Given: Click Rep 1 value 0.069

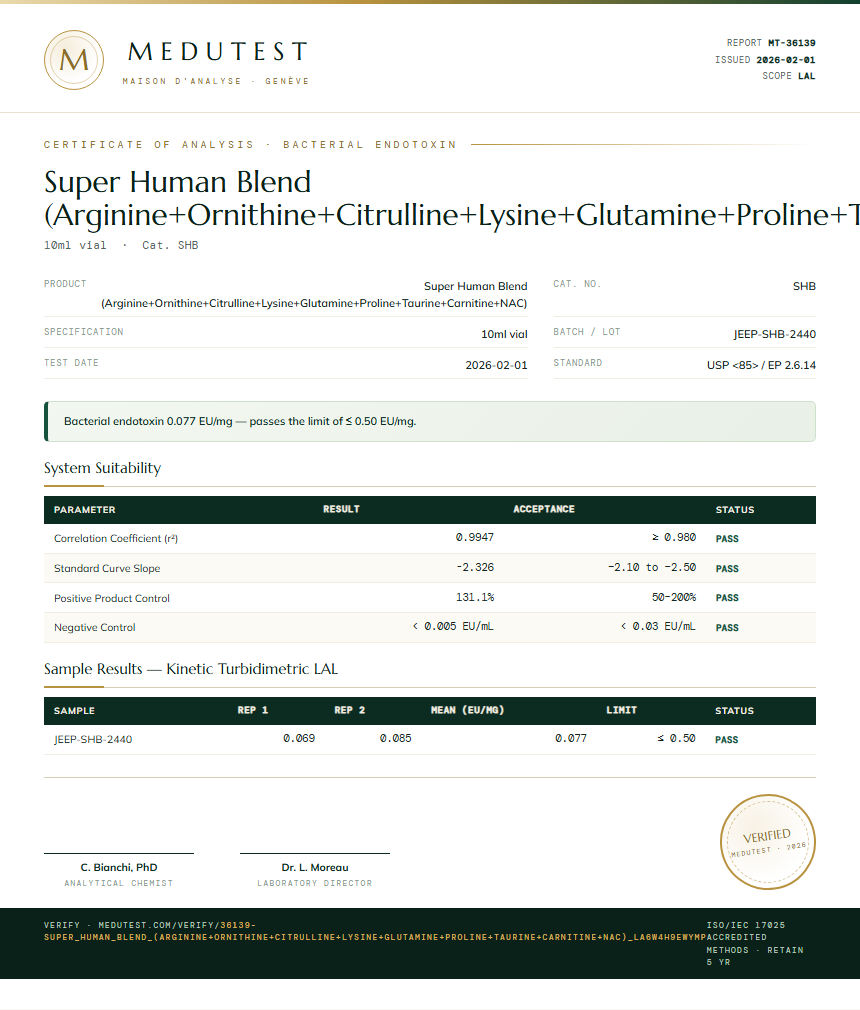Looking at the screenshot, I should [x=299, y=738].
